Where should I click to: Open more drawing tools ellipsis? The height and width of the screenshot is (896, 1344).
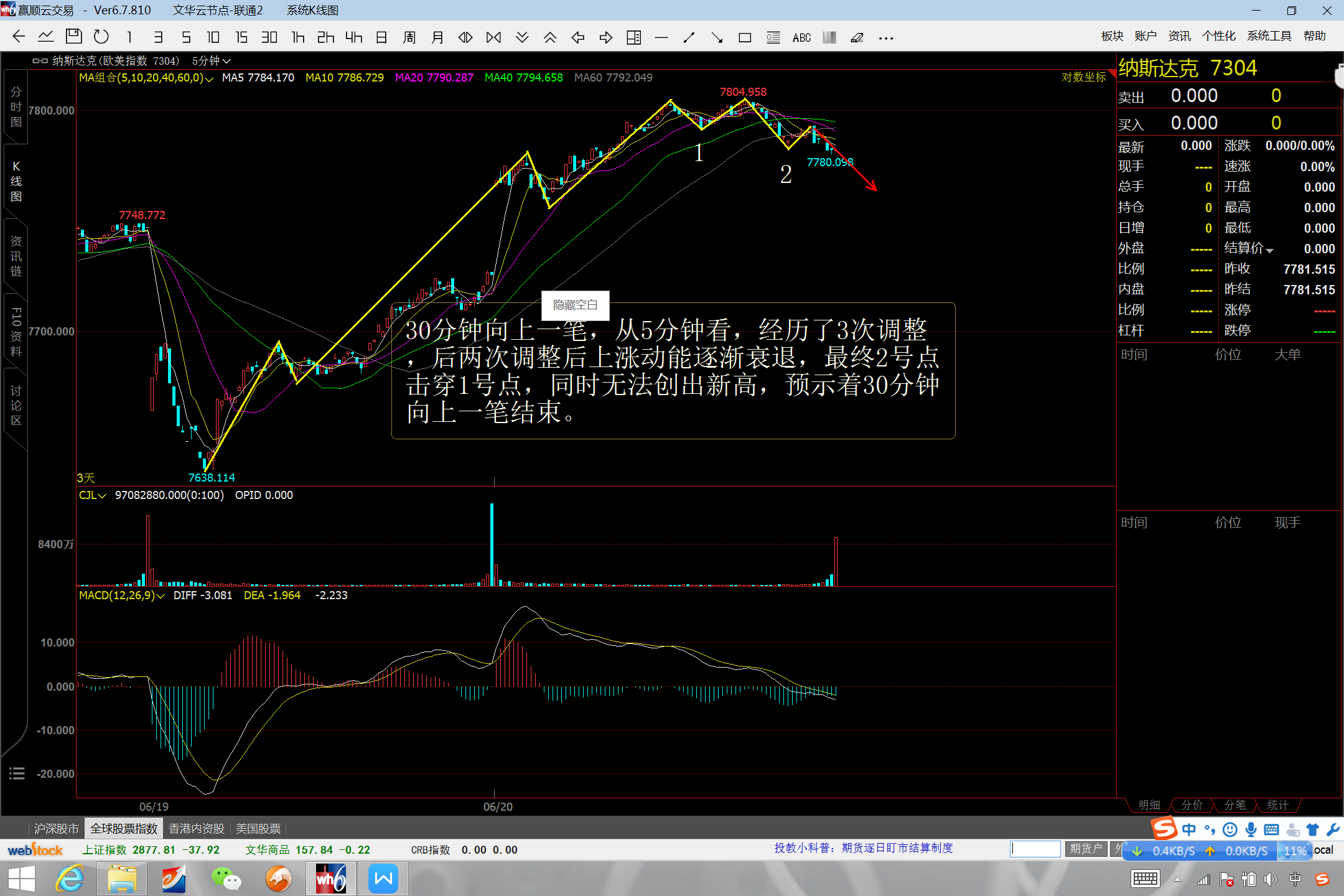coord(886,38)
